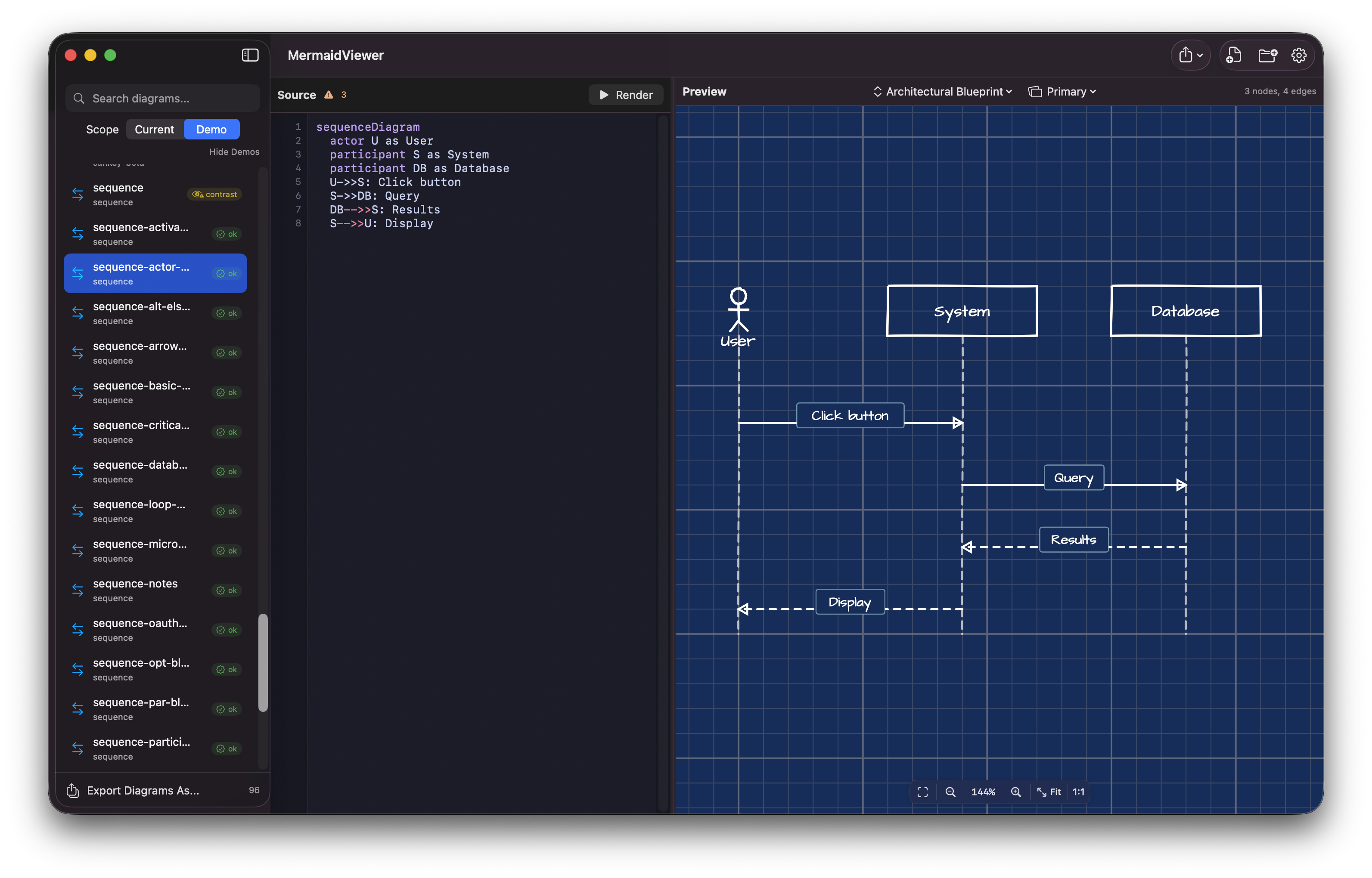The image size is (1372, 878).
Task: Open sequence-notes diagram
Action: [155, 590]
